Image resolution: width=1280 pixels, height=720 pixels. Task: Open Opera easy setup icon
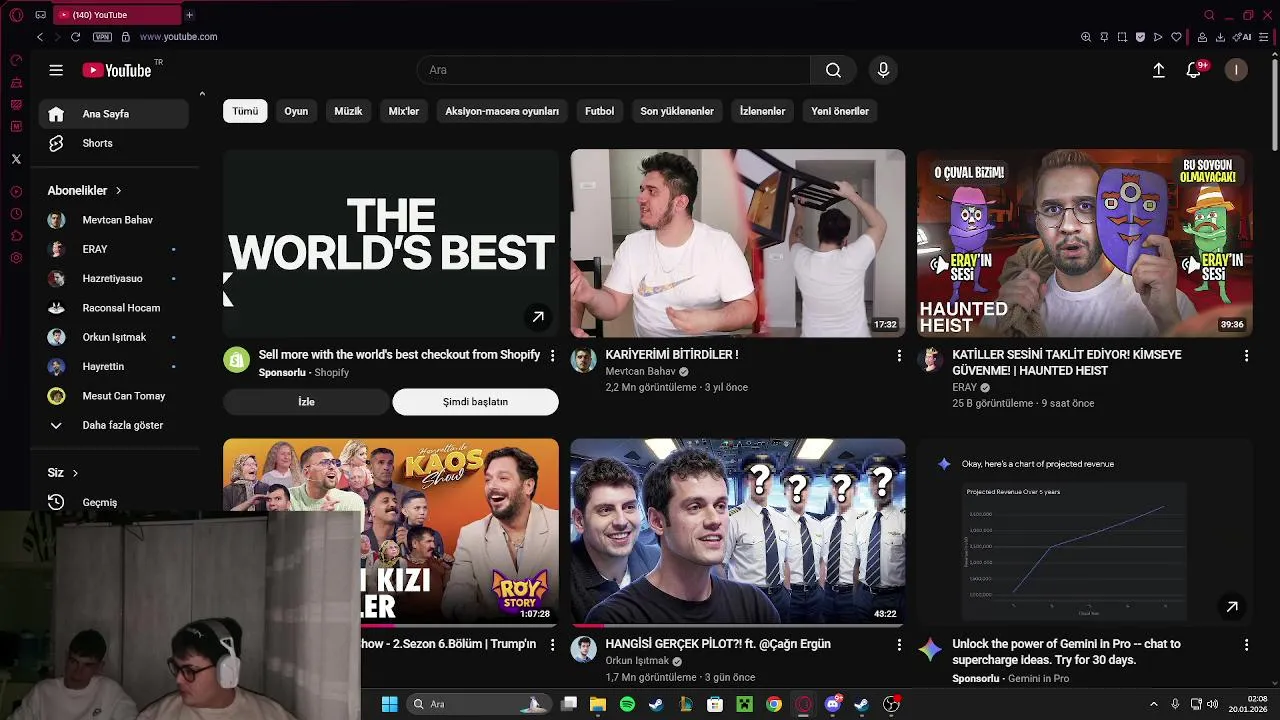click(x=1264, y=37)
